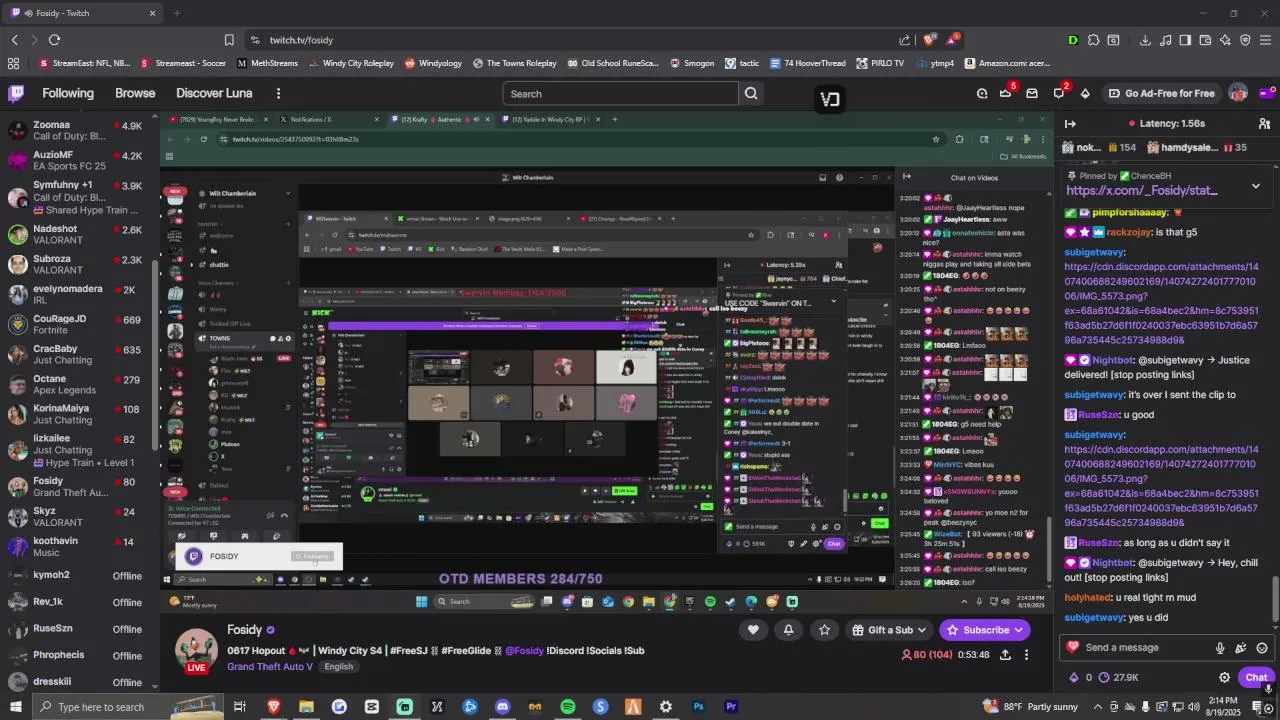Image resolution: width=1280 pixels, height=720 pixels.
Task: Open the browser hamburger menu
Action: (x=1265, y=40)
